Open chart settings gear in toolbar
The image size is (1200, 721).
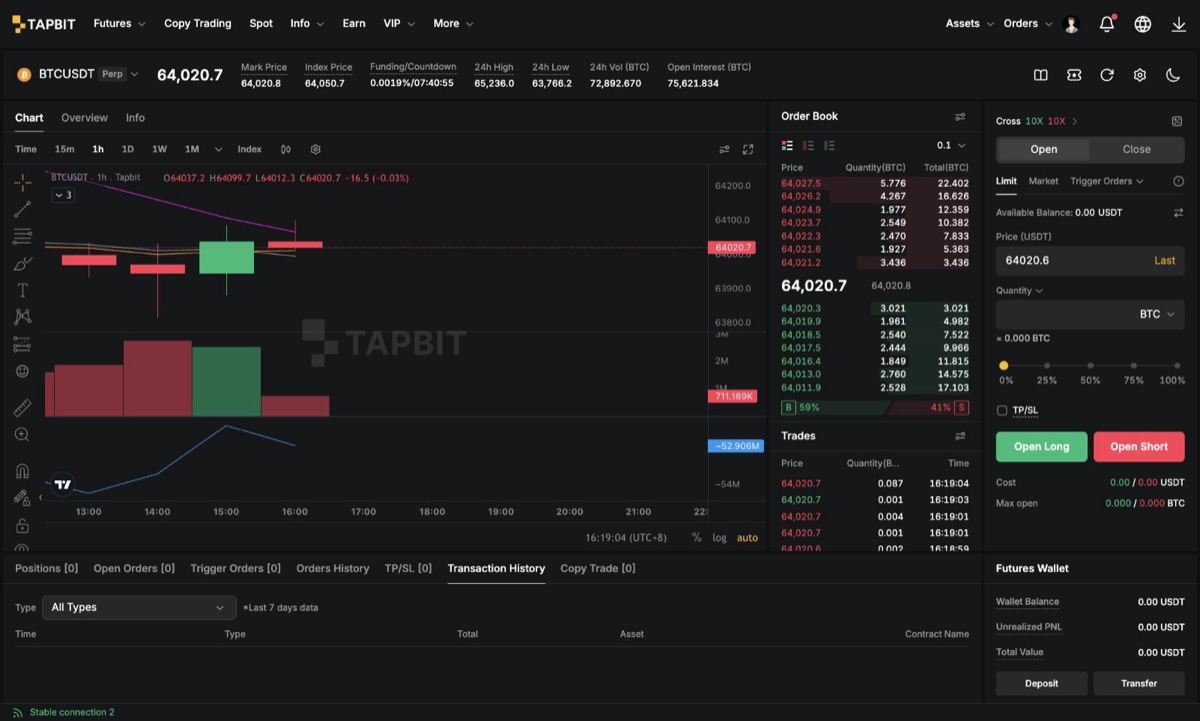click(315, 149)
